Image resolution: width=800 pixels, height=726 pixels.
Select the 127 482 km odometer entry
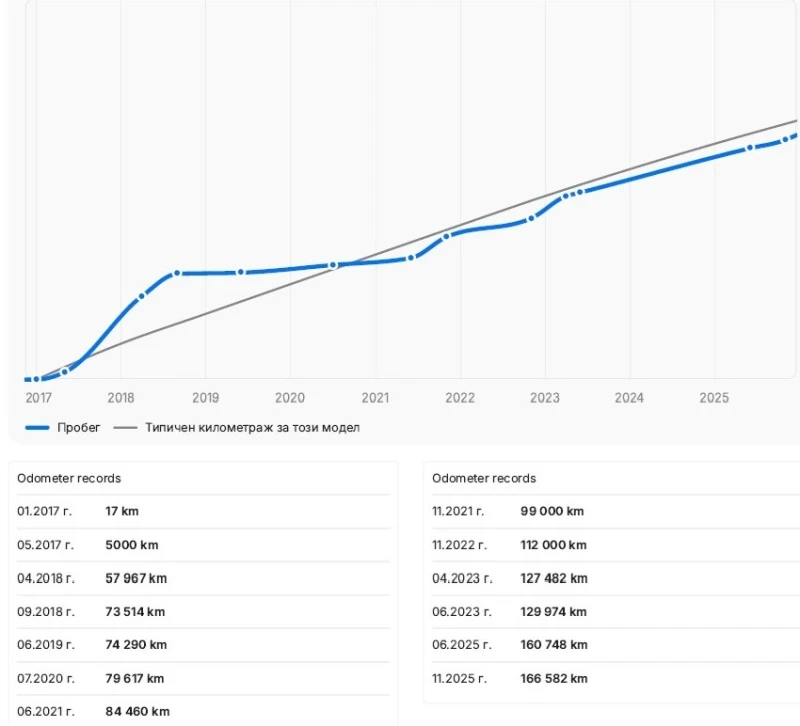tap(553, 579)
